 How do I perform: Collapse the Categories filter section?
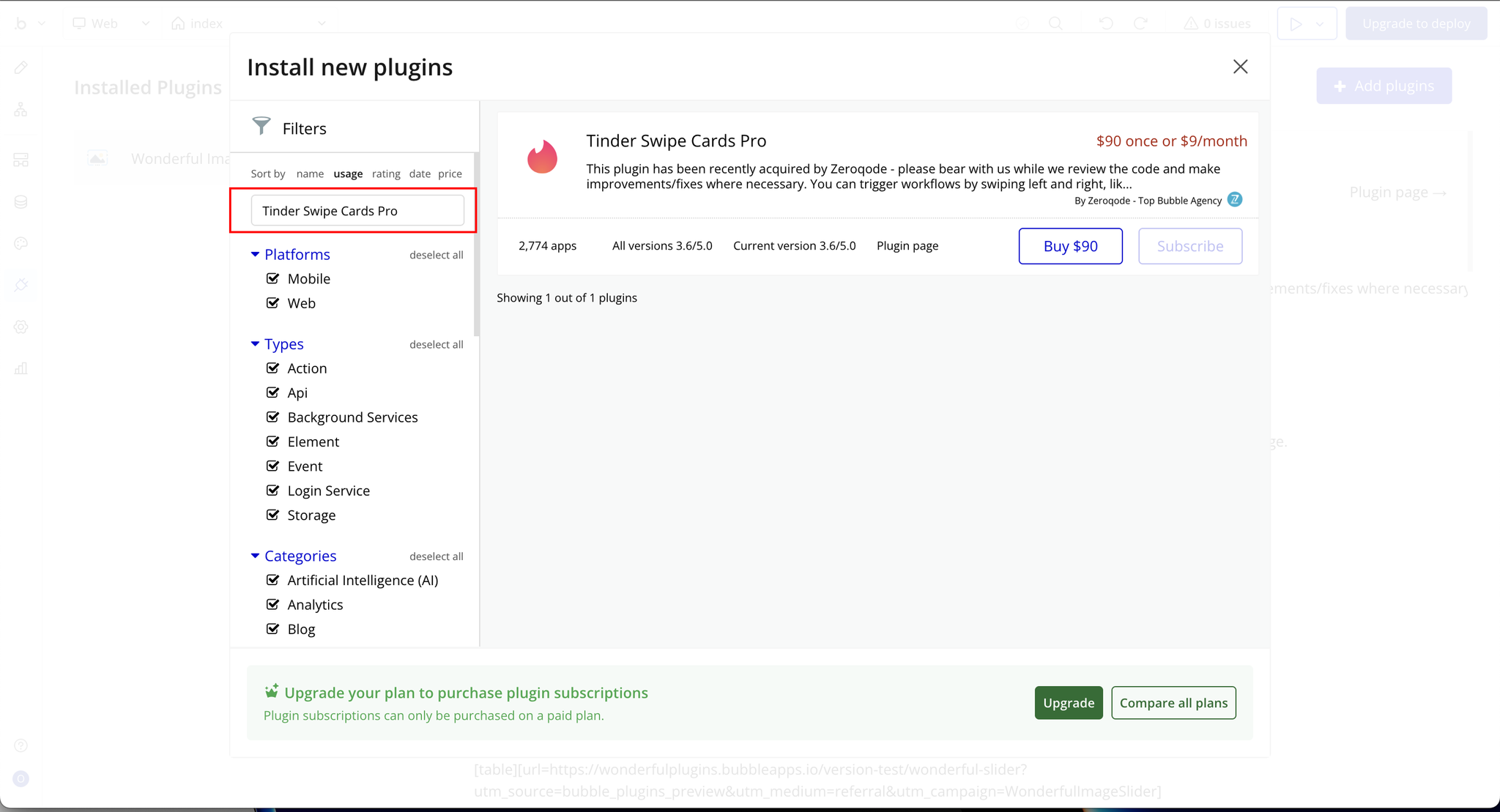coord(255,556)
